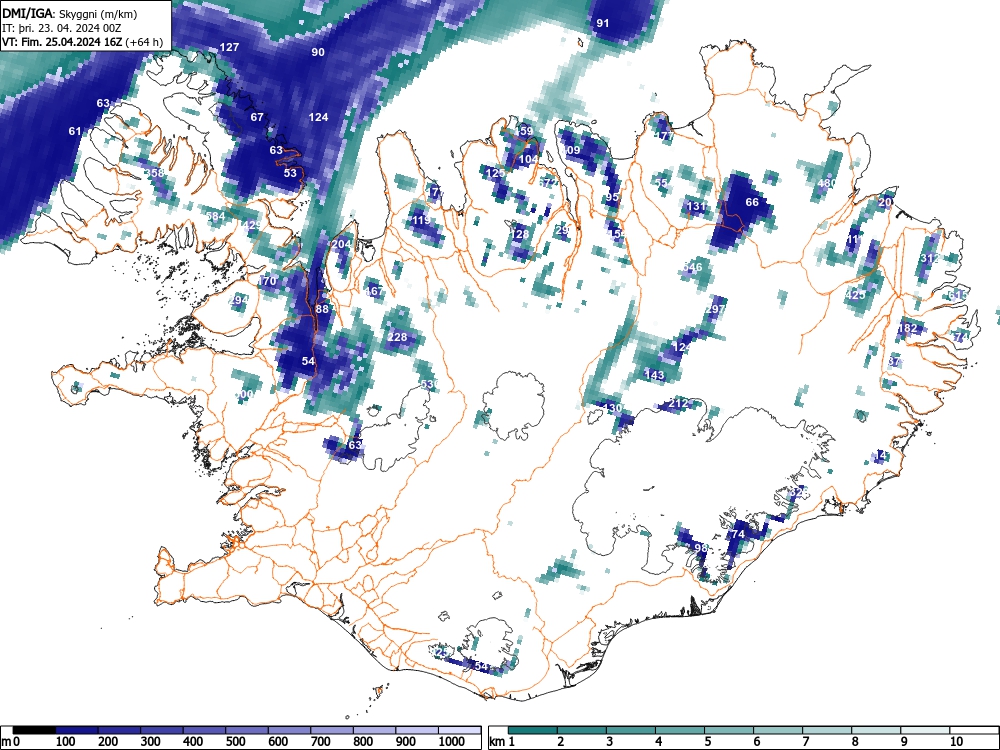This screenshot has height=750, width=1000.
Task: Click the visibility value 425 on the map
Action: [855, 295]
